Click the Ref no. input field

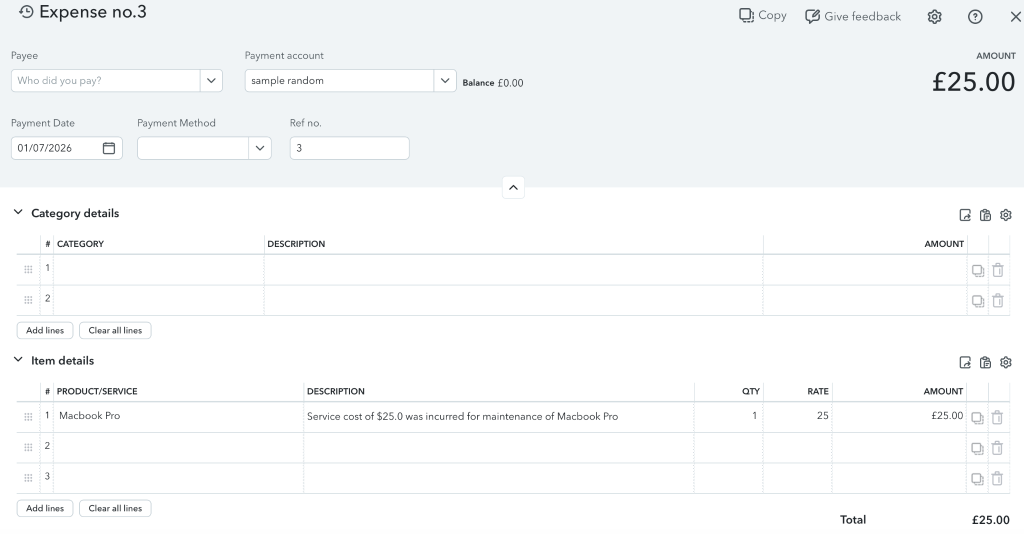coord(349,148)
